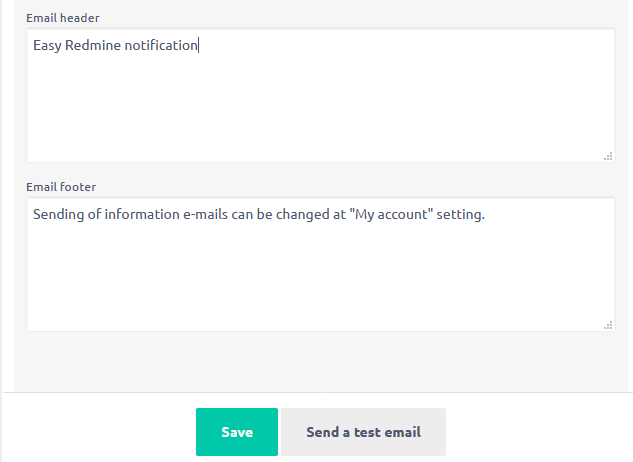Click the "Email header" label

62,18
